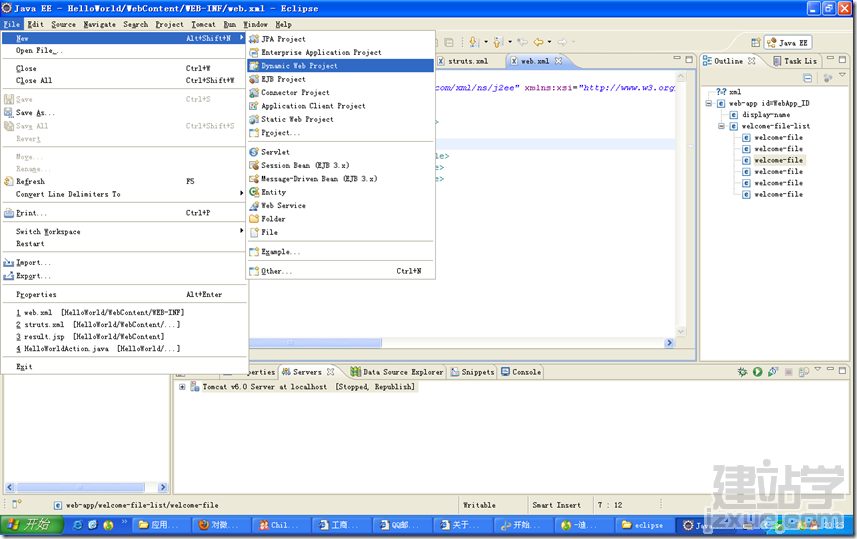Open Back history dropdown arrow
The height and width of the screenshot is (539, 857).
(549, 42)
